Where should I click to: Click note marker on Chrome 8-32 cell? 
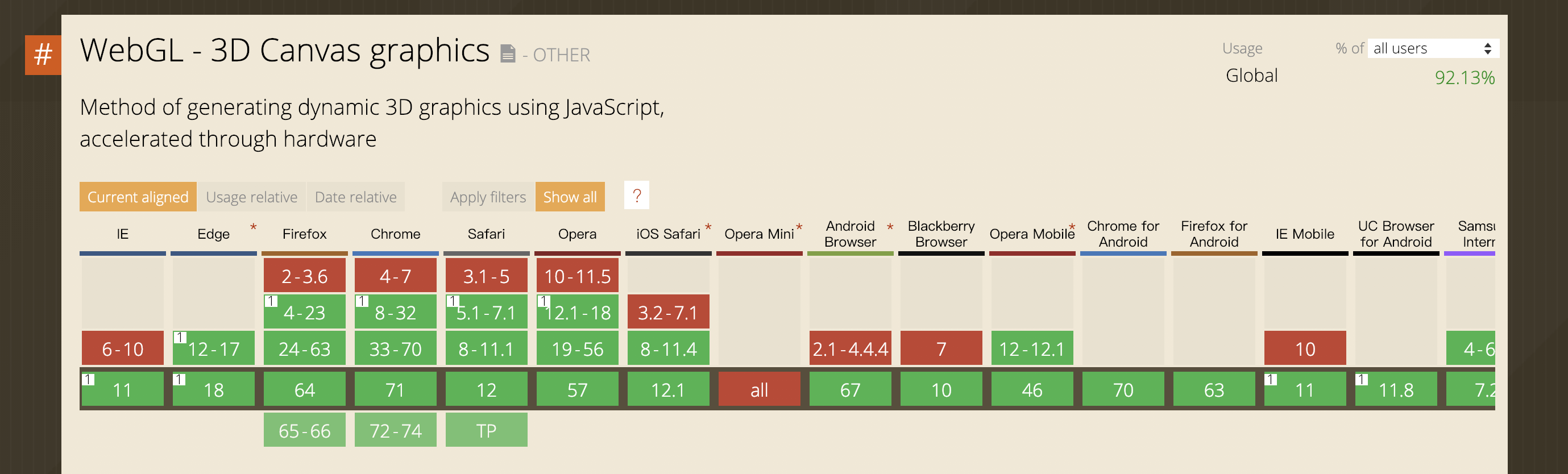click(362, 301)
